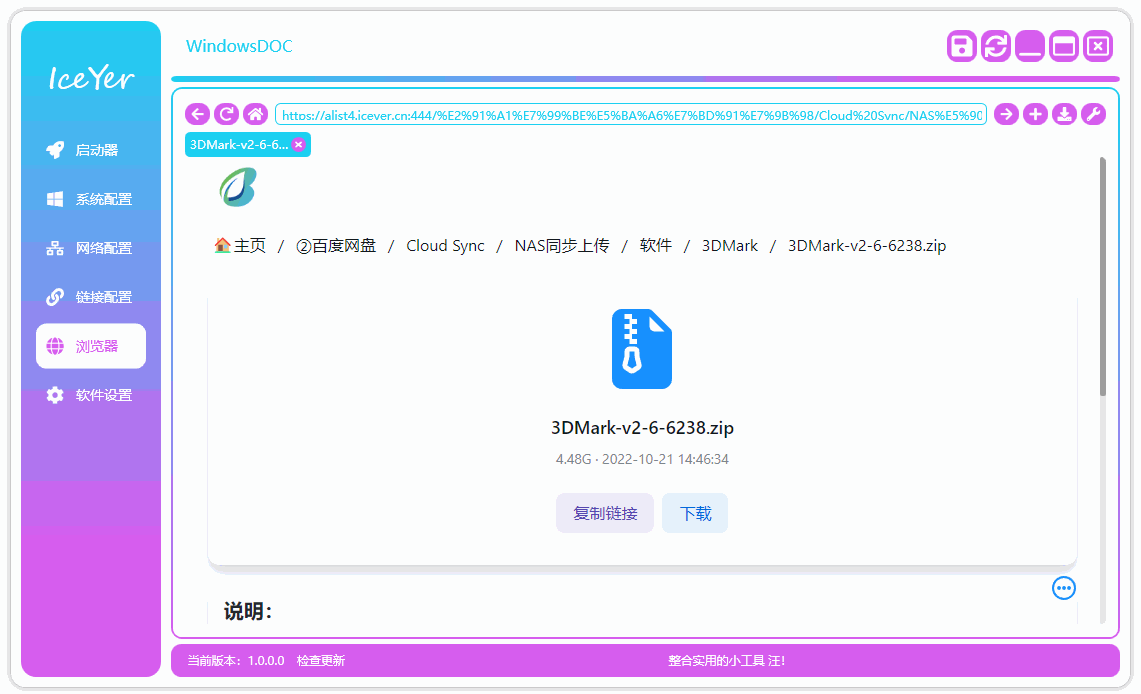Reload the page with the refresh icon
The width and height of the screenshot is (1141, 694).
tap(226, 114)
